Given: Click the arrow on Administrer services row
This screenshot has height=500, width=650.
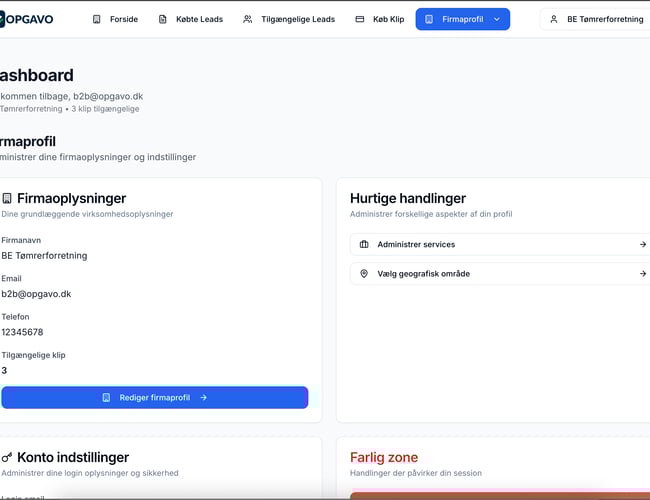Looking at the screenshot, I should [x=643, y=244].
